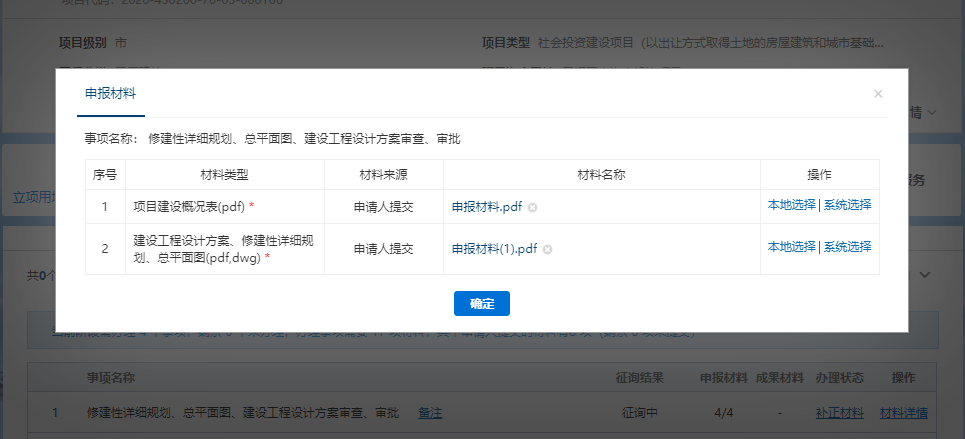Click the 材料名称 column header
Viewport: 965px width, 439px height.
pos(601,174)
